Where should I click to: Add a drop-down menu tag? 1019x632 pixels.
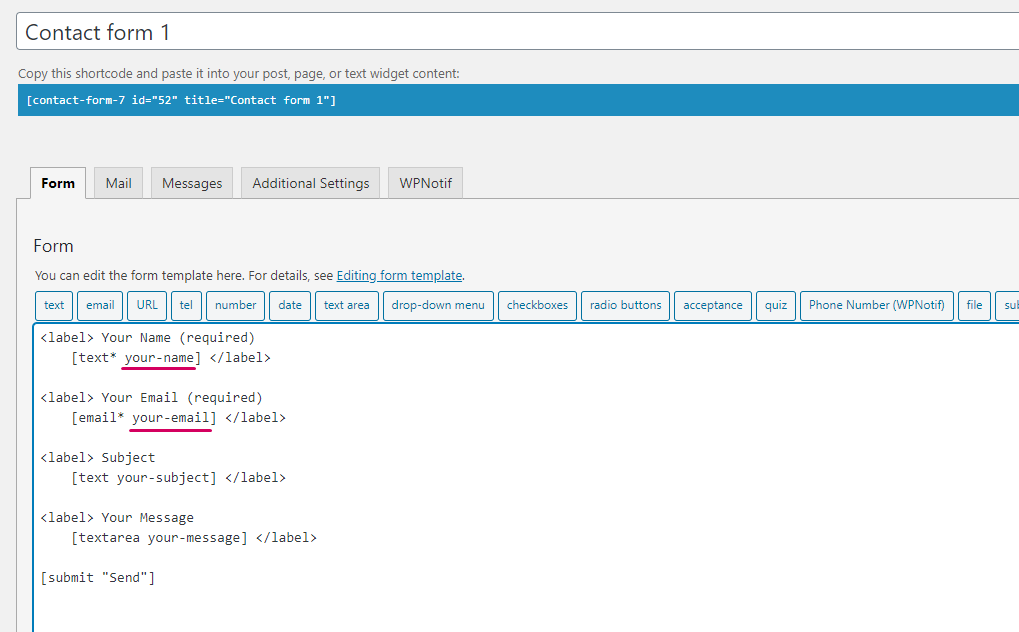pyautogui.click(x=438, y=305)
